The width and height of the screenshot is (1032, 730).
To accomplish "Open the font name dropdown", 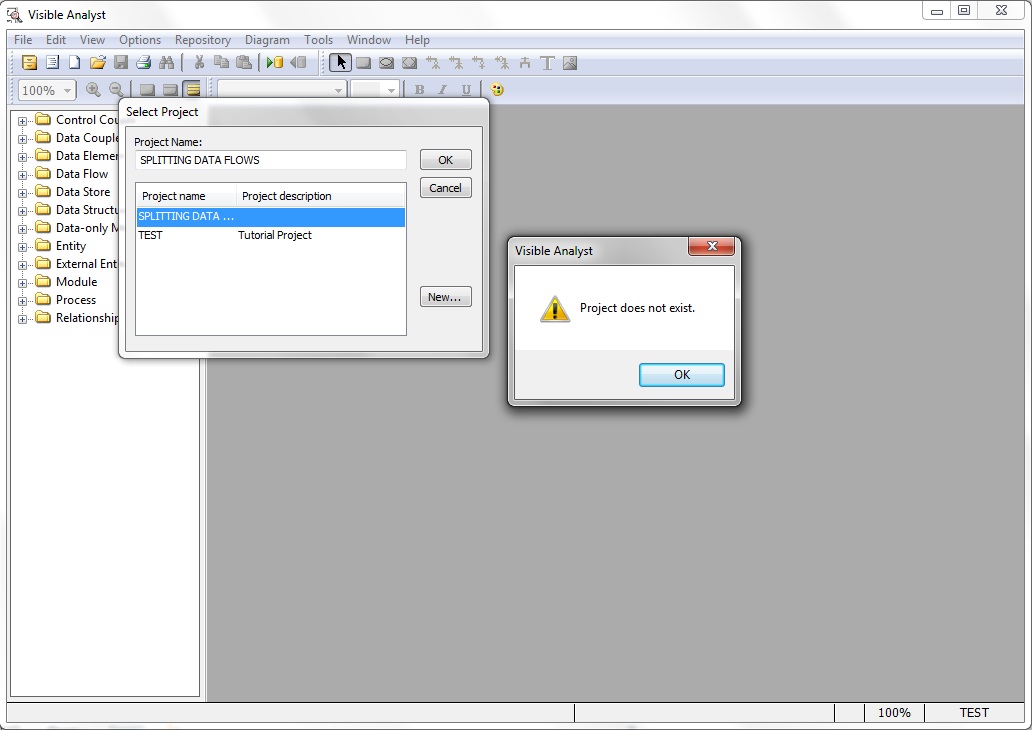I will [338, 90].
